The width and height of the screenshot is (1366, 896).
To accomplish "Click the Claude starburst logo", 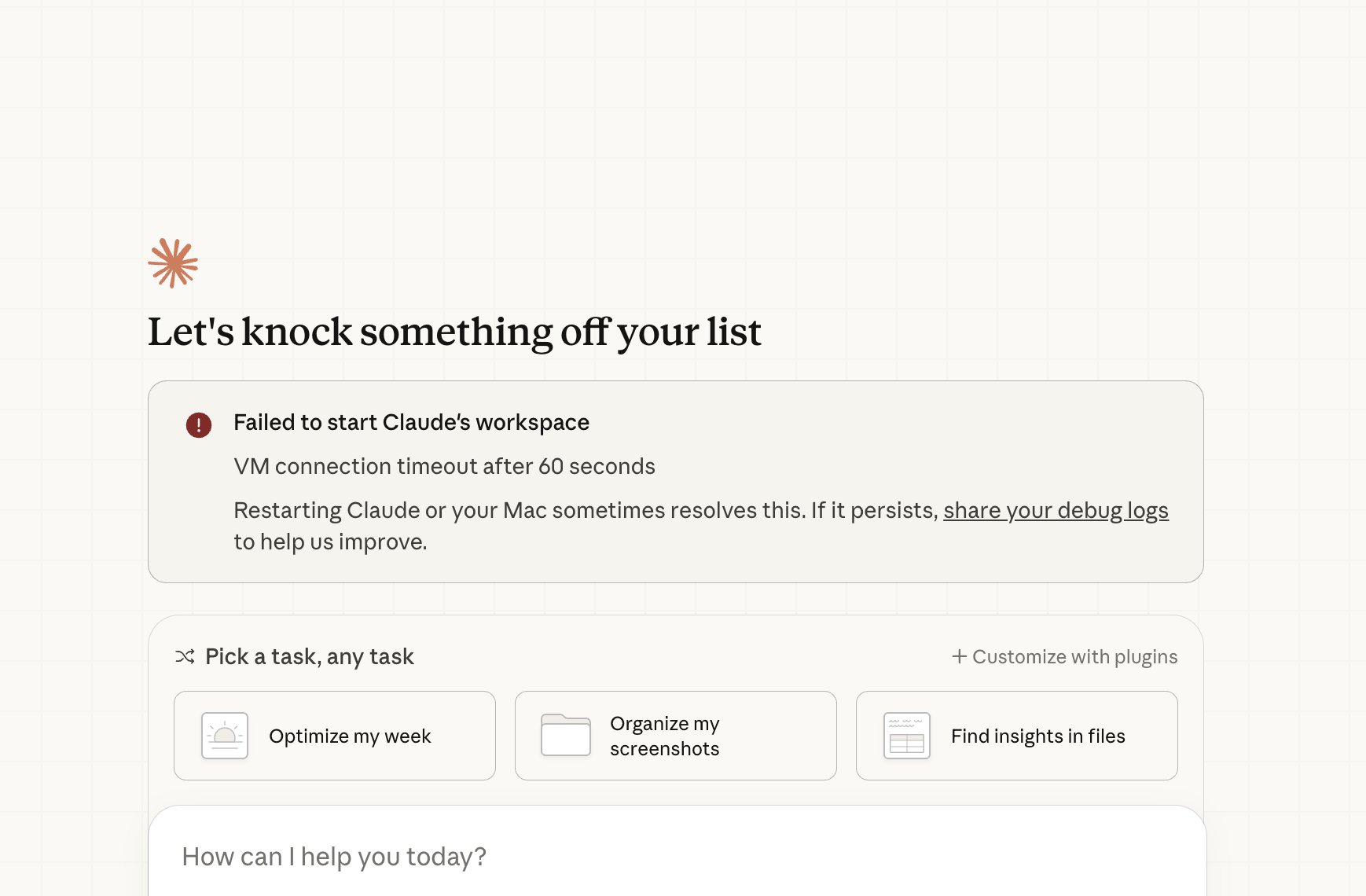I will [173, 263].
